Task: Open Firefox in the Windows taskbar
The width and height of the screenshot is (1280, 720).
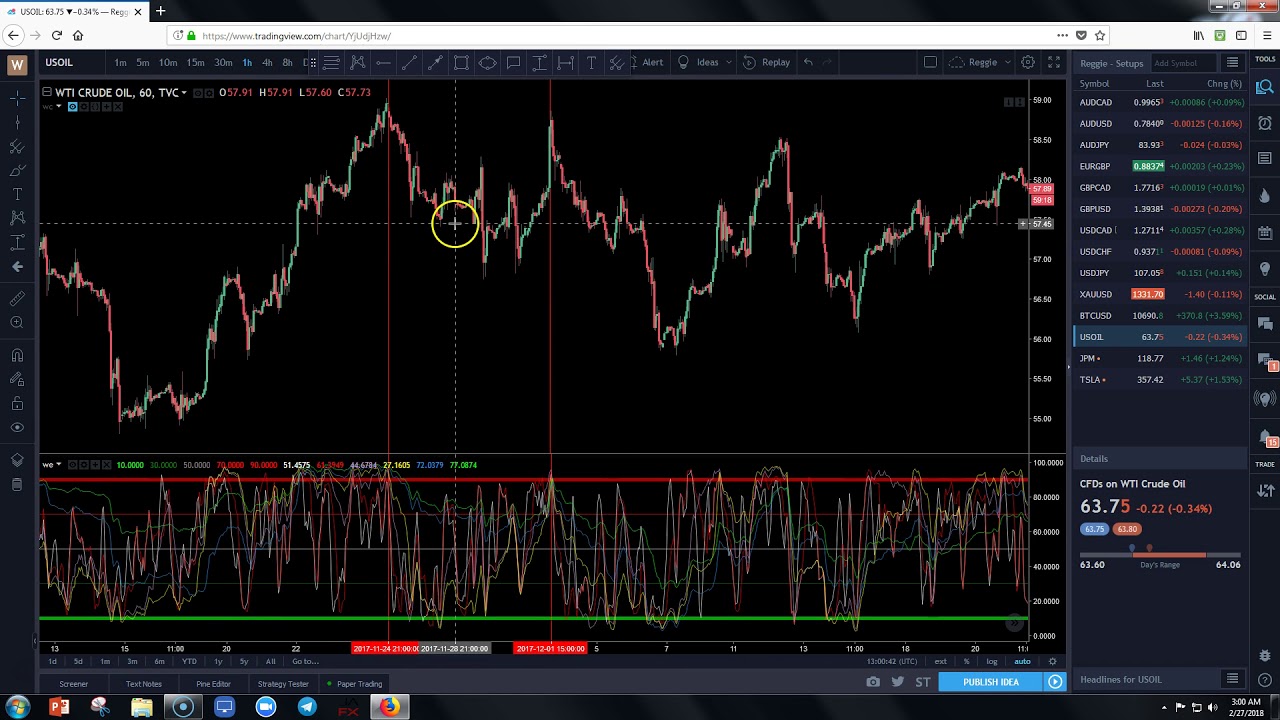Action: point(389,707)
